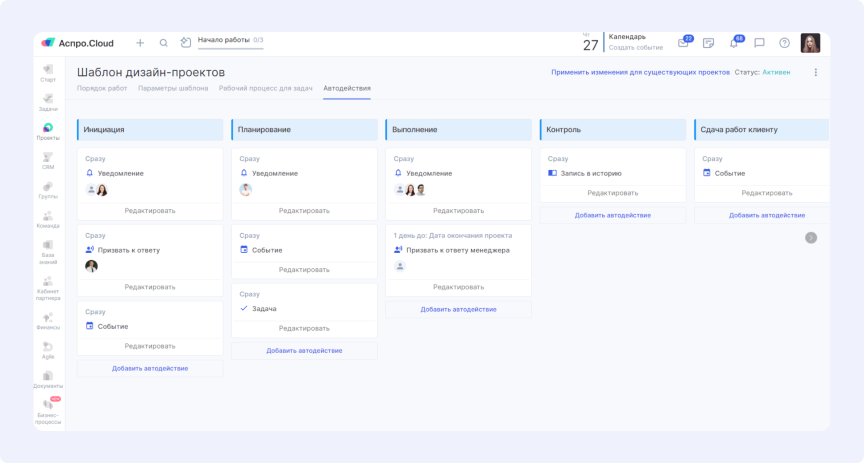Click Создать событие under Календарь

click(x=636, y=48)
